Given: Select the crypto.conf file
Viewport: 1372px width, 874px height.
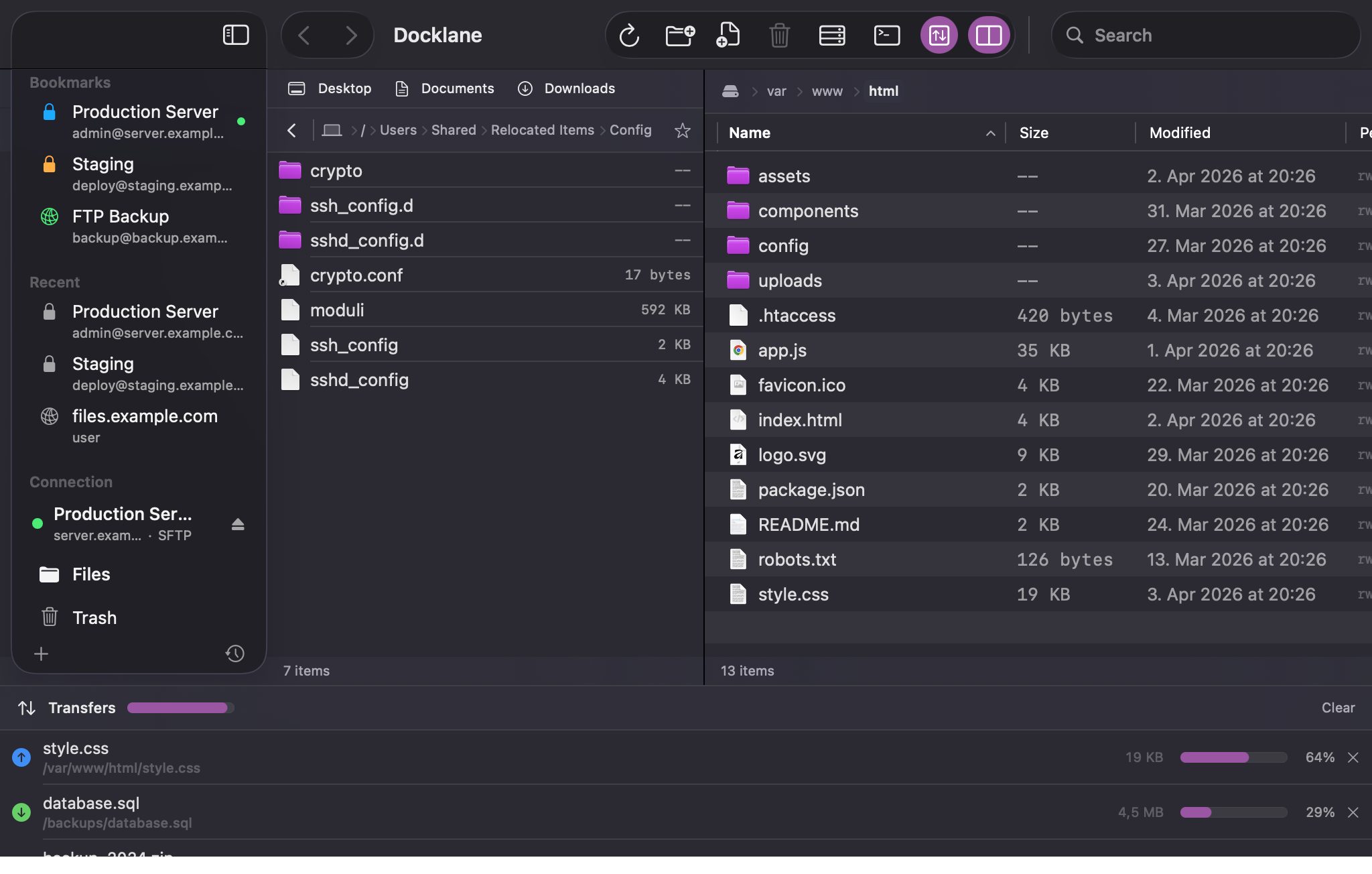Looking at the screenshot, I should [x=485, y=275].
